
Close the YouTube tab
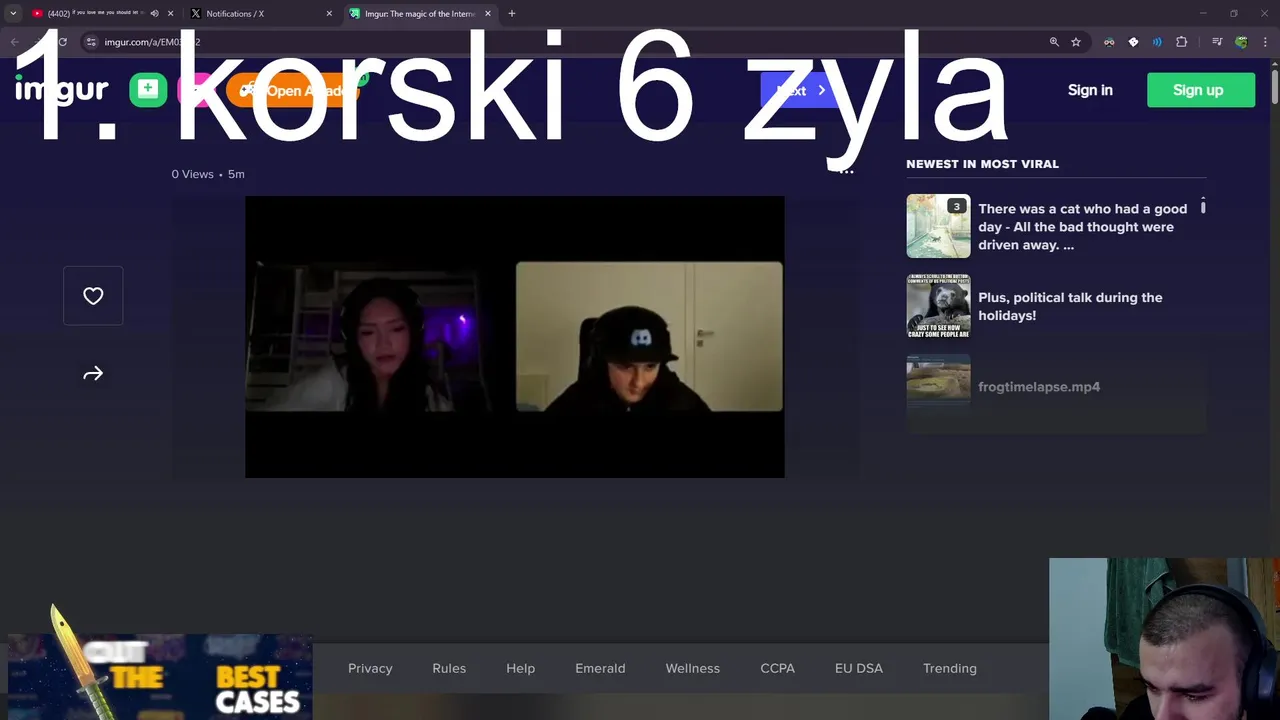pyautogui.click(x=171, y=13)
